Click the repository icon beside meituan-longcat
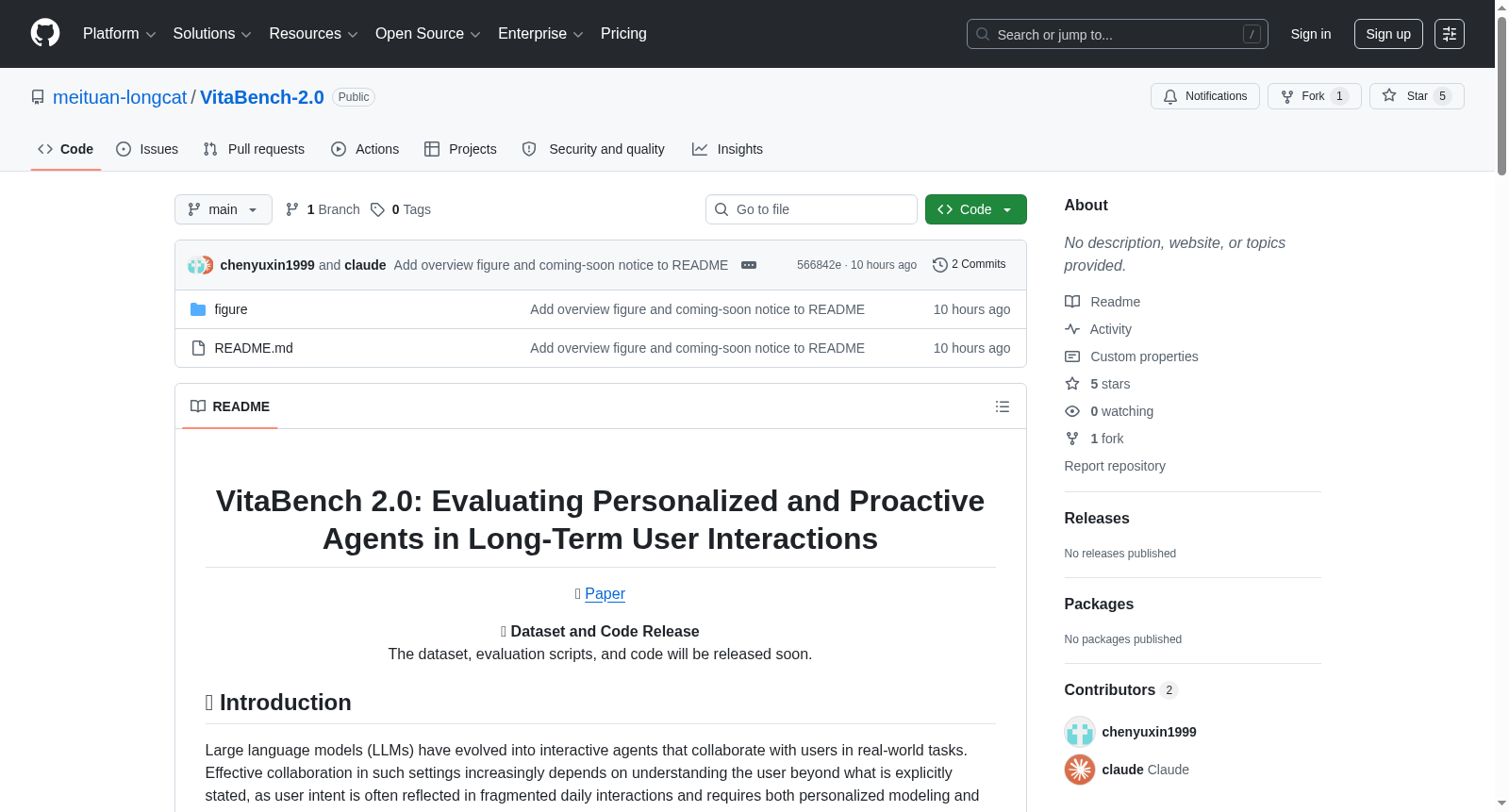The image size is (1509, 812). (x=38, y=97)
